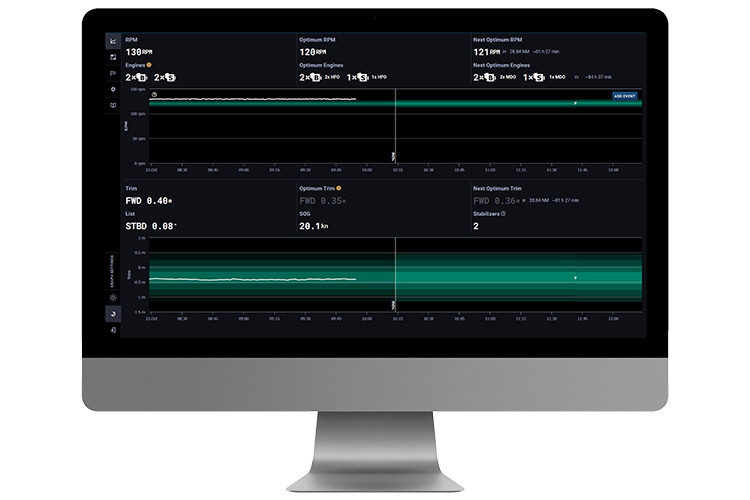This screenshot has width=750, height=500.
Task: Click the info icon beside Optimum Trim
Action: pyautogui.click(x=339, y=188)
